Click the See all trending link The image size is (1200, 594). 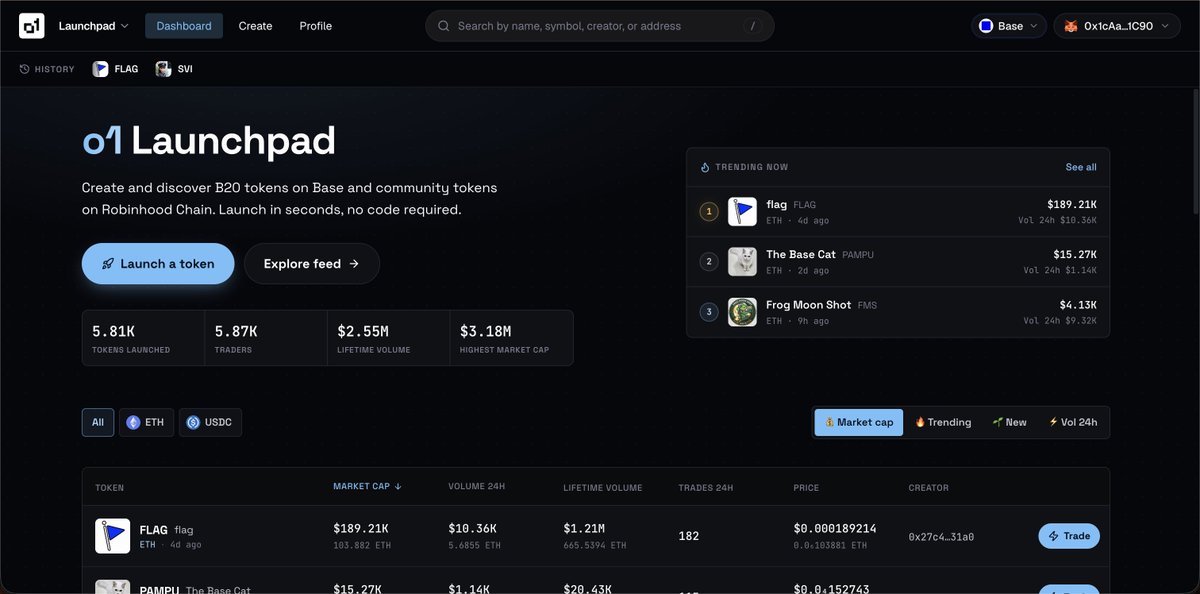tap(1081, 167)
